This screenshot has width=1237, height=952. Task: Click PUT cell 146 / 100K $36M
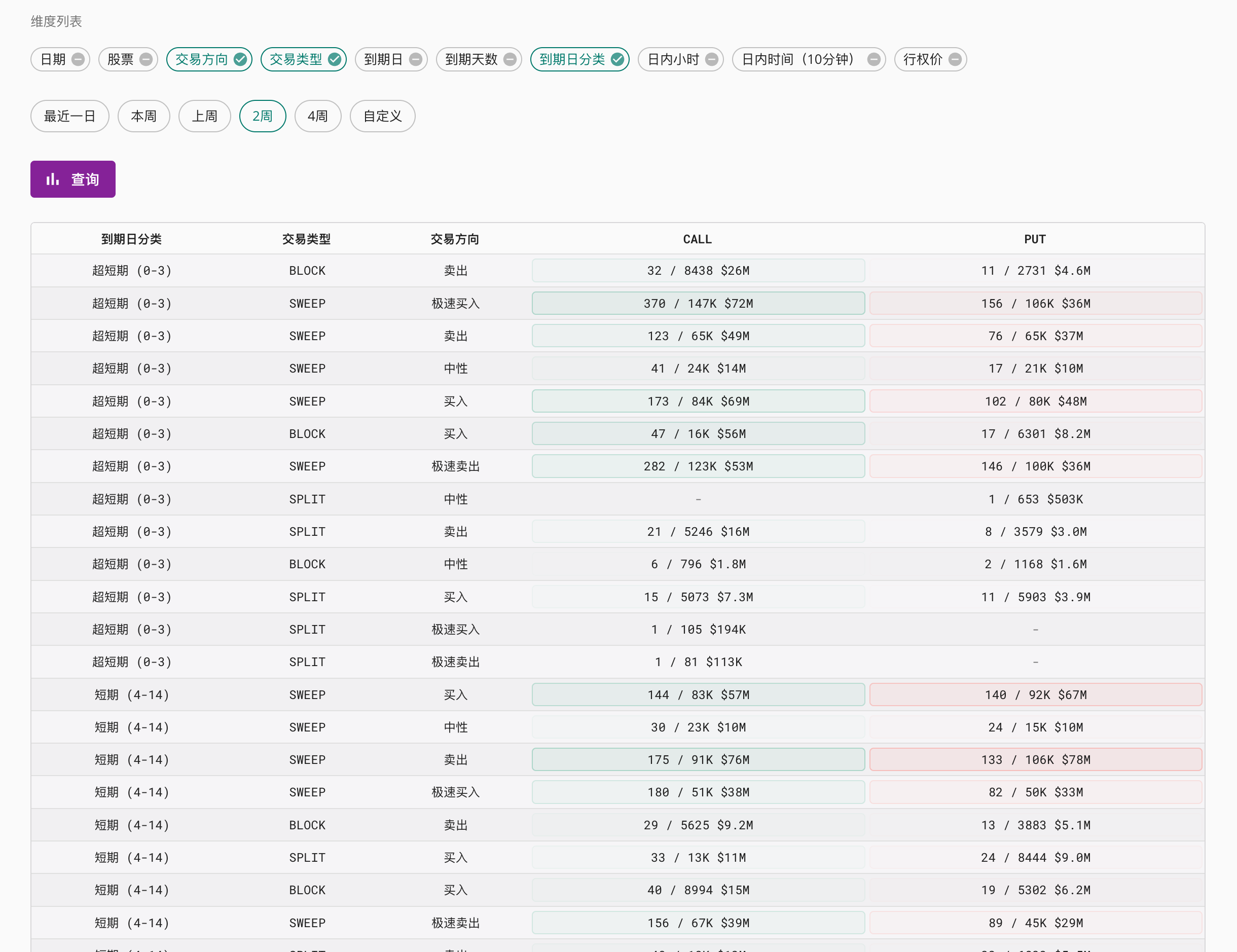tap(1036, 466)
